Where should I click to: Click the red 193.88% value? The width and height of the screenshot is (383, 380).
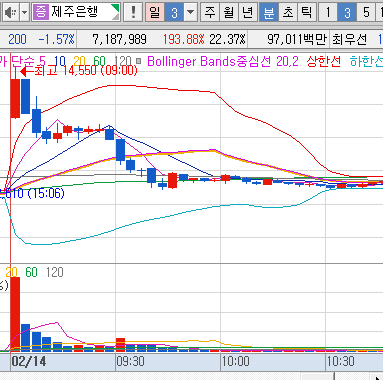(x=183, y=39)
